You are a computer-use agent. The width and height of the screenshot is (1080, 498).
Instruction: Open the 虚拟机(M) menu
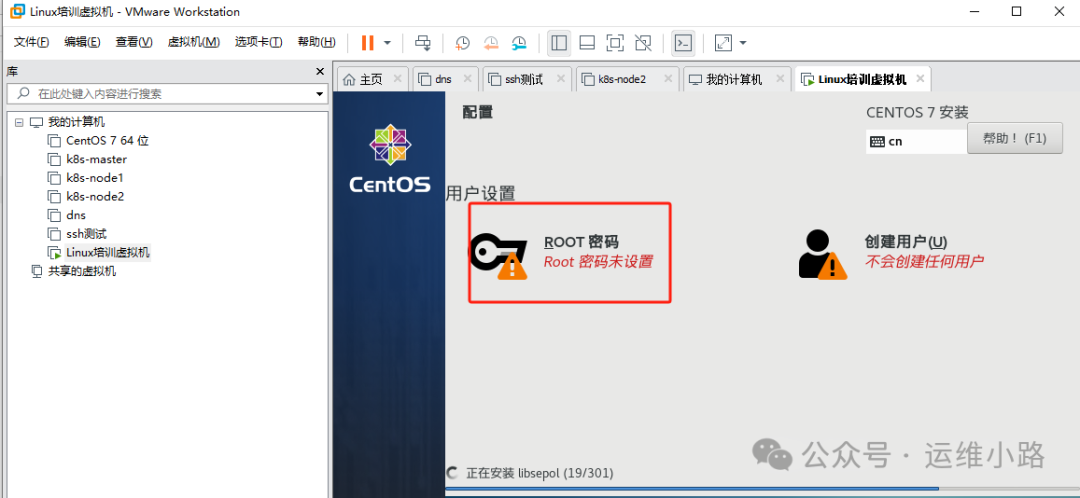coord(194,42)
